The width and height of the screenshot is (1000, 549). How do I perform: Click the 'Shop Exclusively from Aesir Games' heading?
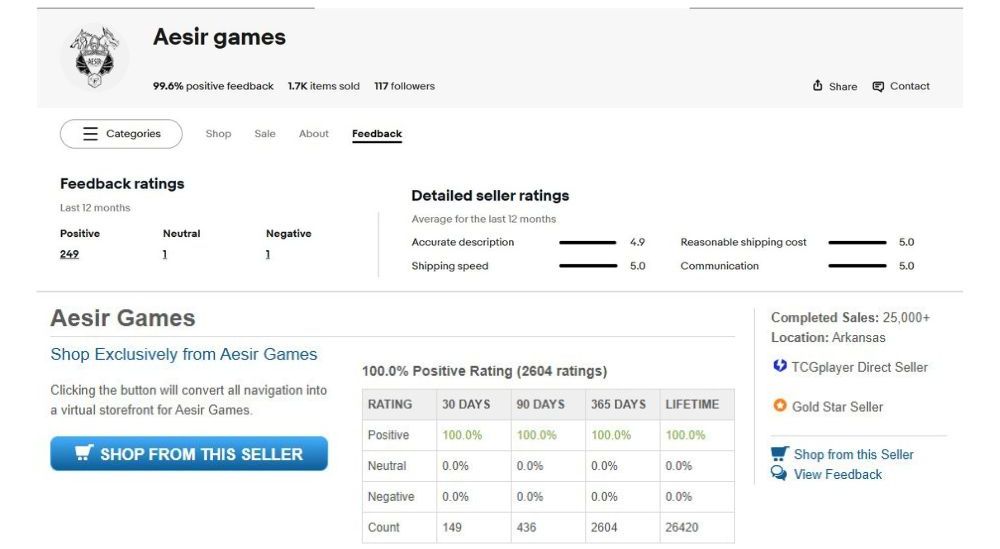[184, 355]
